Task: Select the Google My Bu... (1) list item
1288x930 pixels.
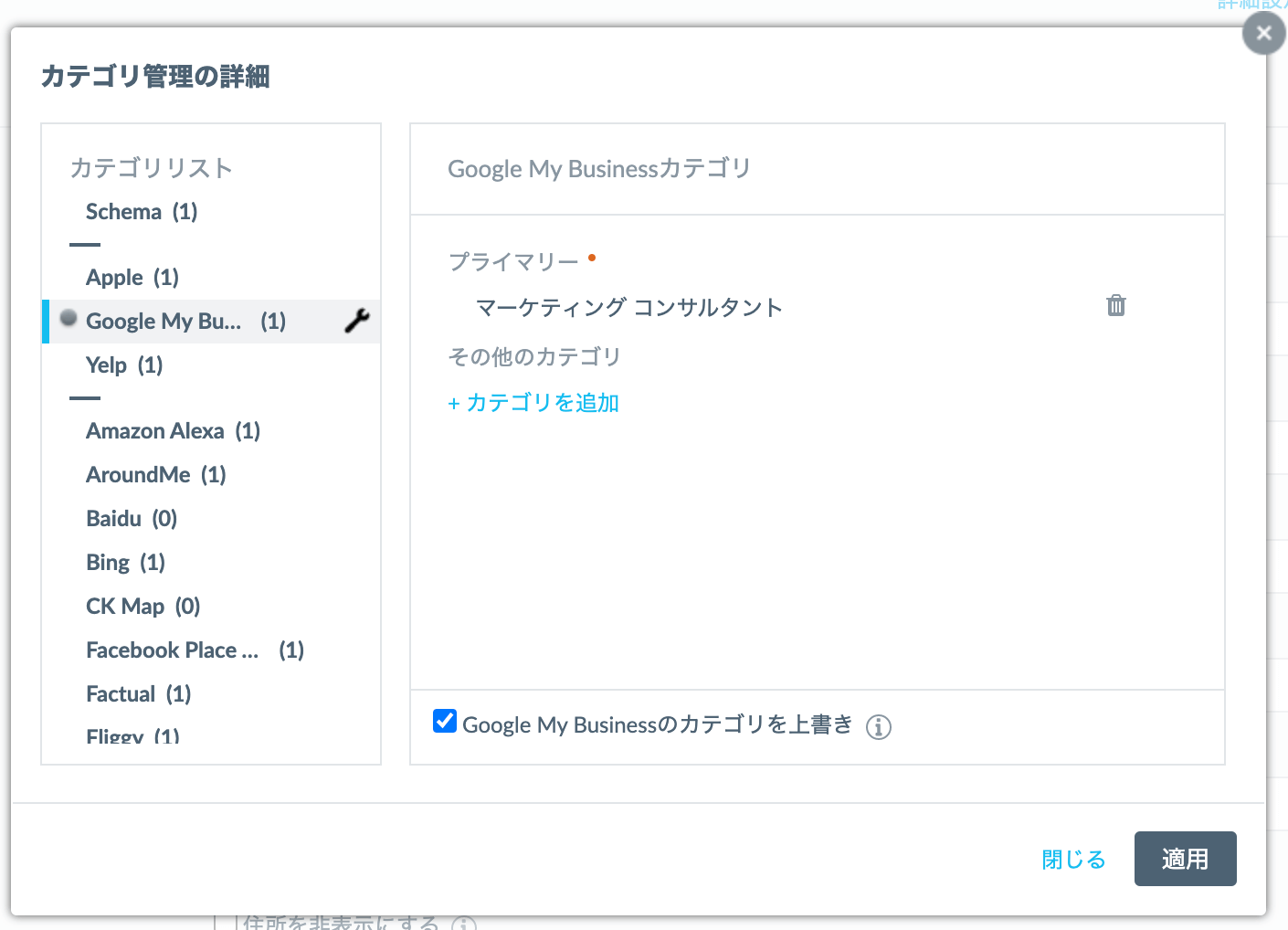Action: (212, 322)
